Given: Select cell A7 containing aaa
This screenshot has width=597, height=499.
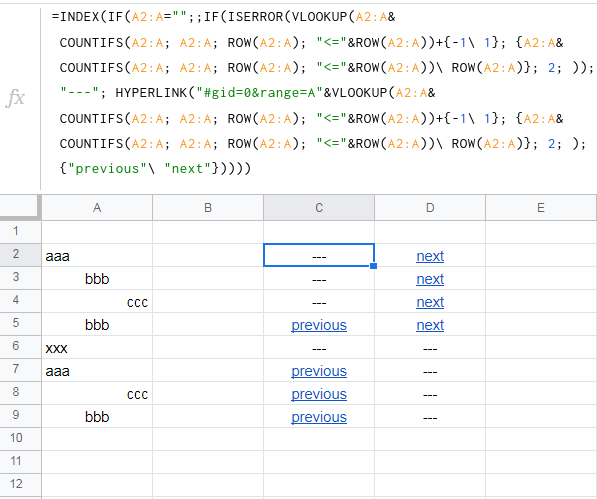Looking at the screenshot, I should tap(97, 370).
